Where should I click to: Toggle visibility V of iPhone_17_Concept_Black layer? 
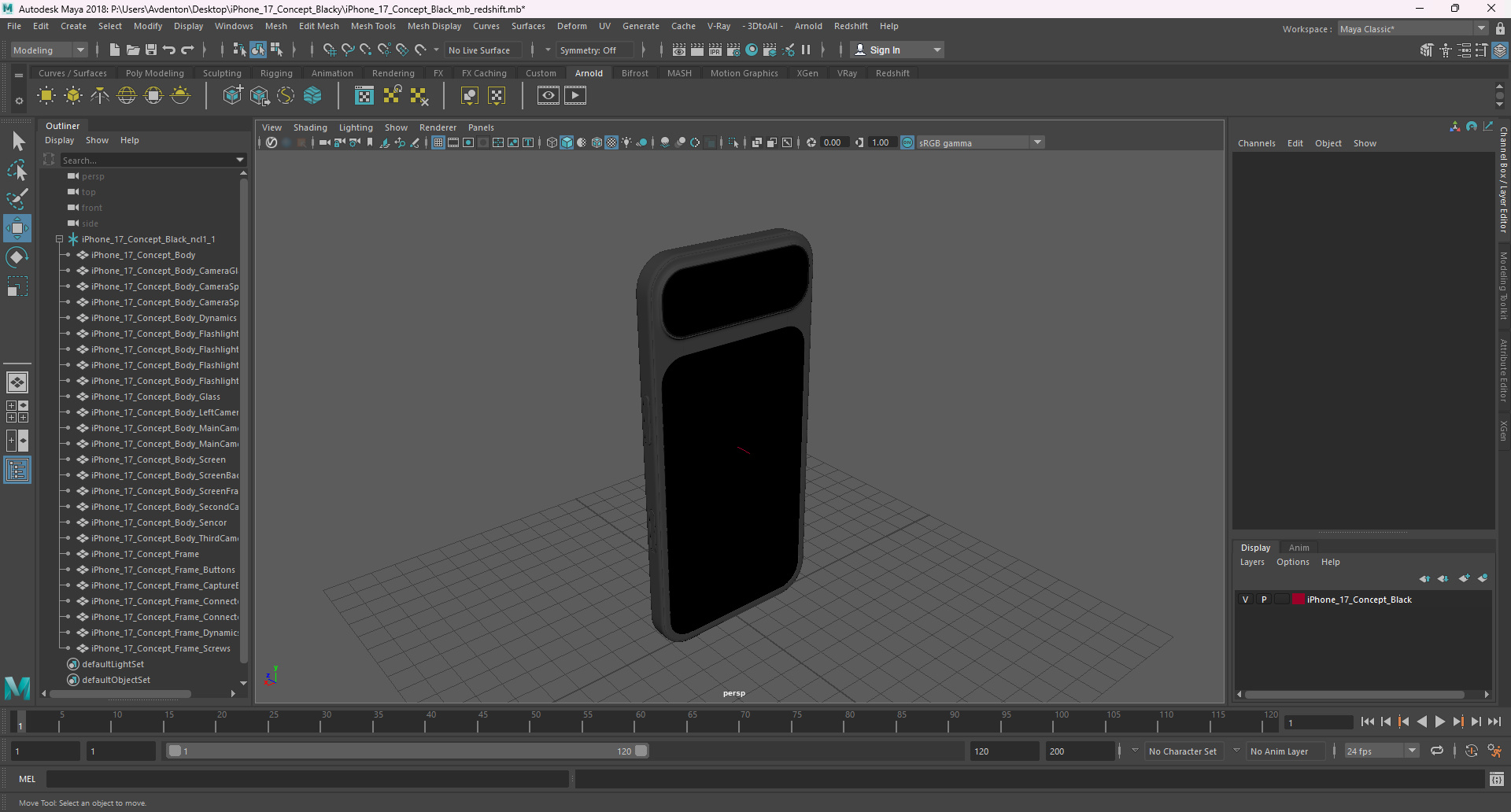[1245, 600]
